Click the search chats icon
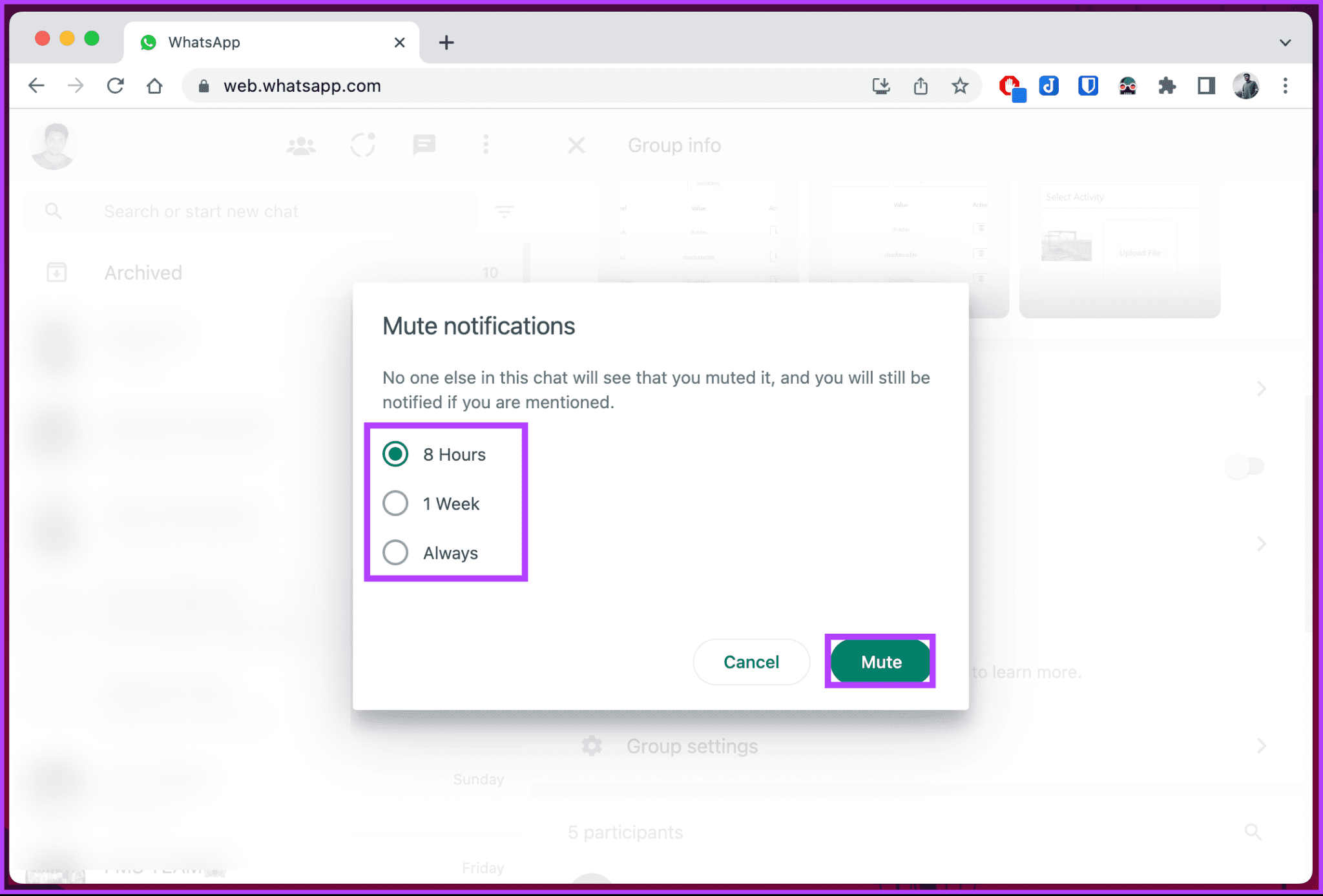Viewport: 1323px width, 896px height. tap(53, 211)
